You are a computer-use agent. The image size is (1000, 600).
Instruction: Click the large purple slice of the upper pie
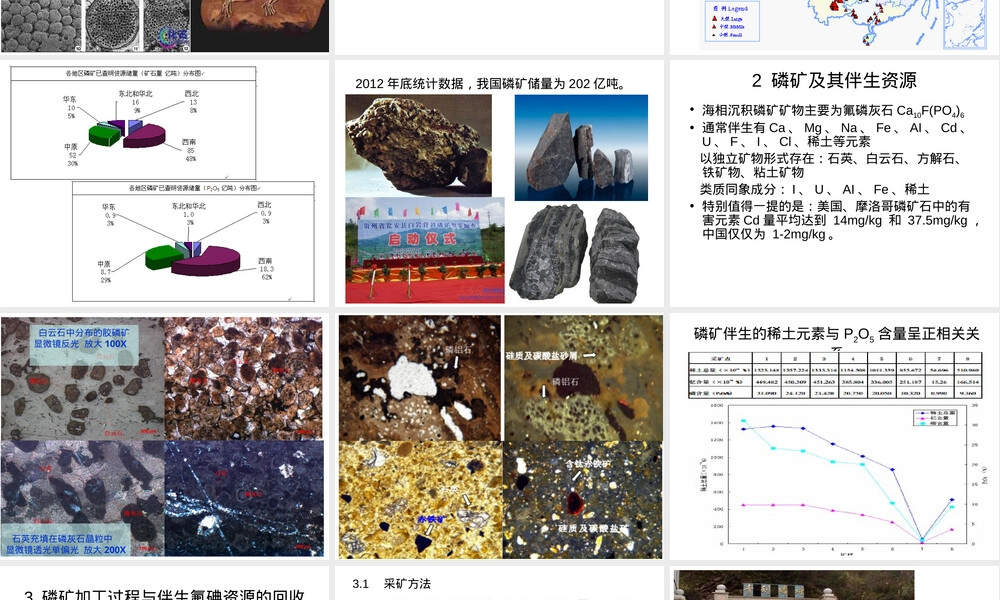[x=145, y=136]
